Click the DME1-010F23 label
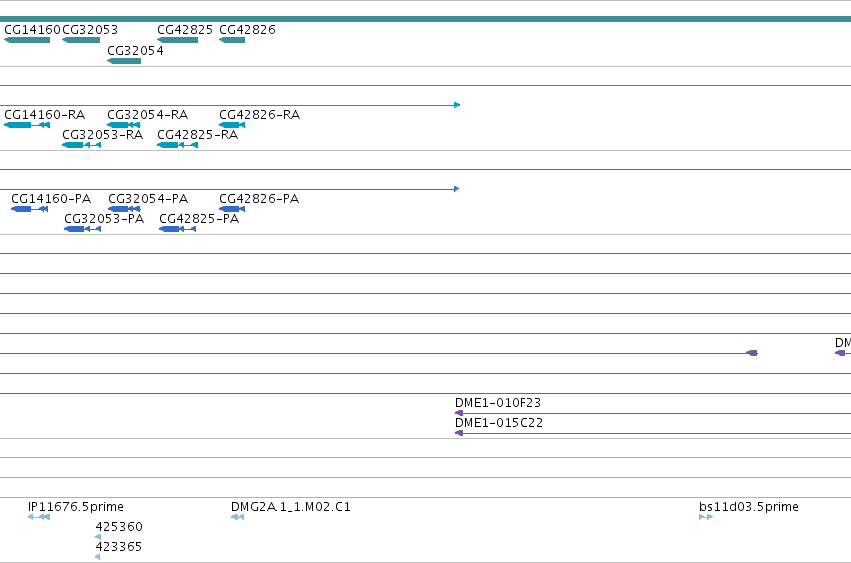This screenshot has width=851, height=563. [498, 403]
